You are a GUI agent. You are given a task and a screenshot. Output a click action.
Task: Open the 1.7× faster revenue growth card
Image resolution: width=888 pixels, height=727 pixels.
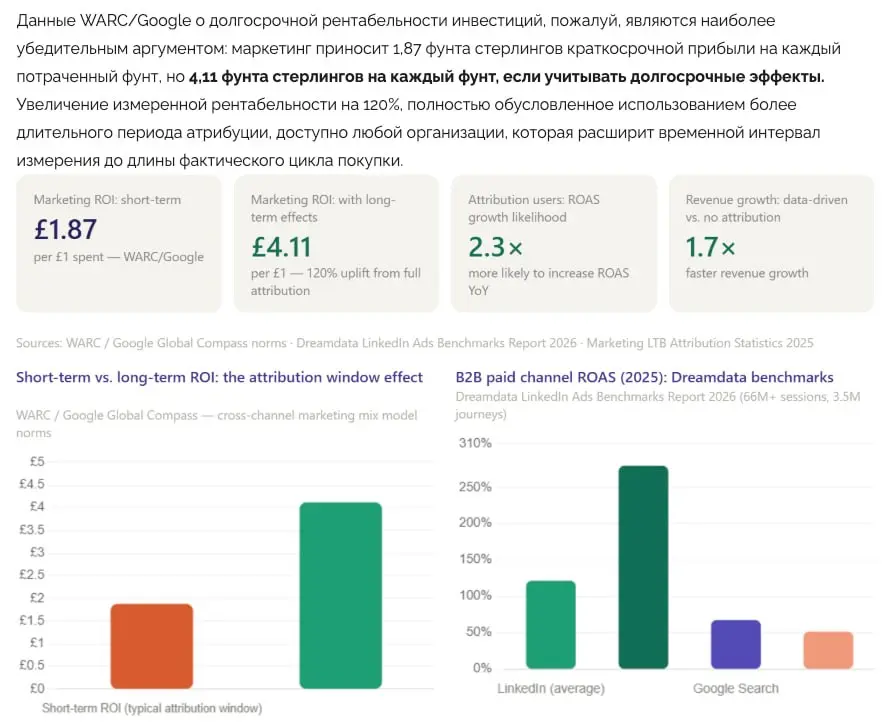coord(771,243)
